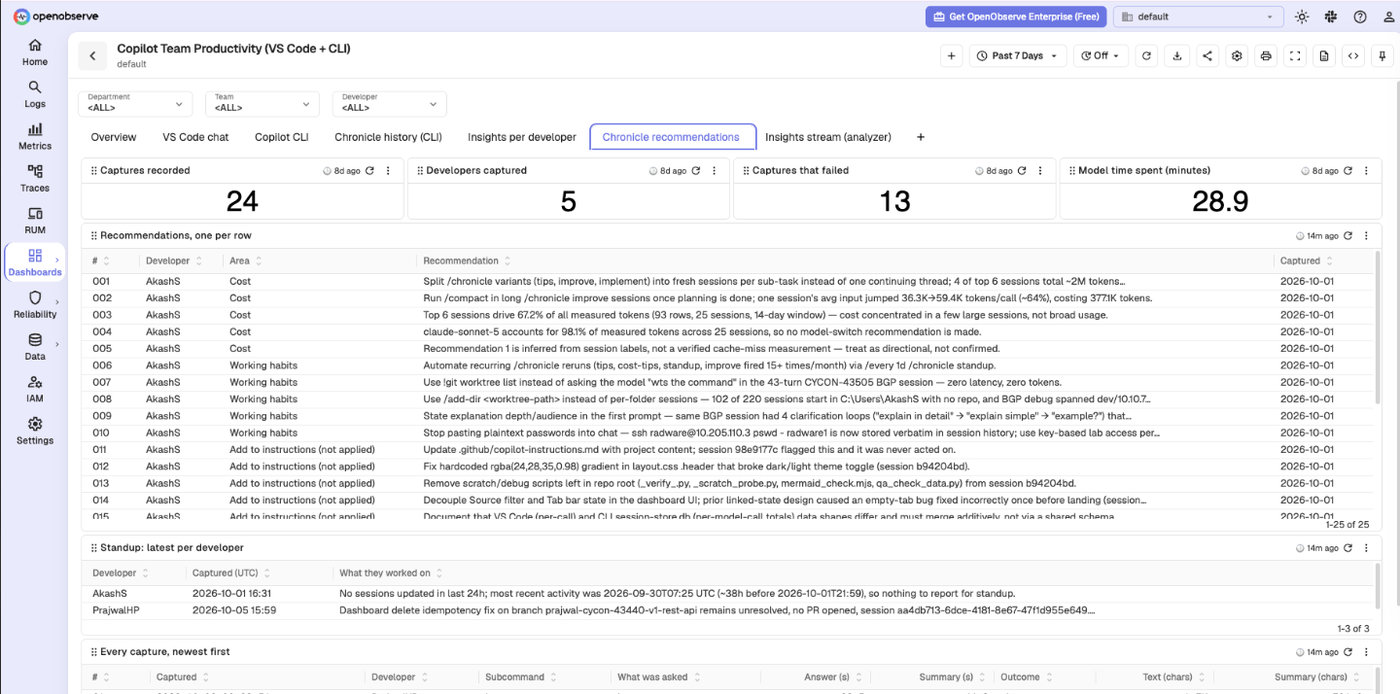Click Get OpenObserve Enterprise (Free) button

click(x=1017, y=16)
